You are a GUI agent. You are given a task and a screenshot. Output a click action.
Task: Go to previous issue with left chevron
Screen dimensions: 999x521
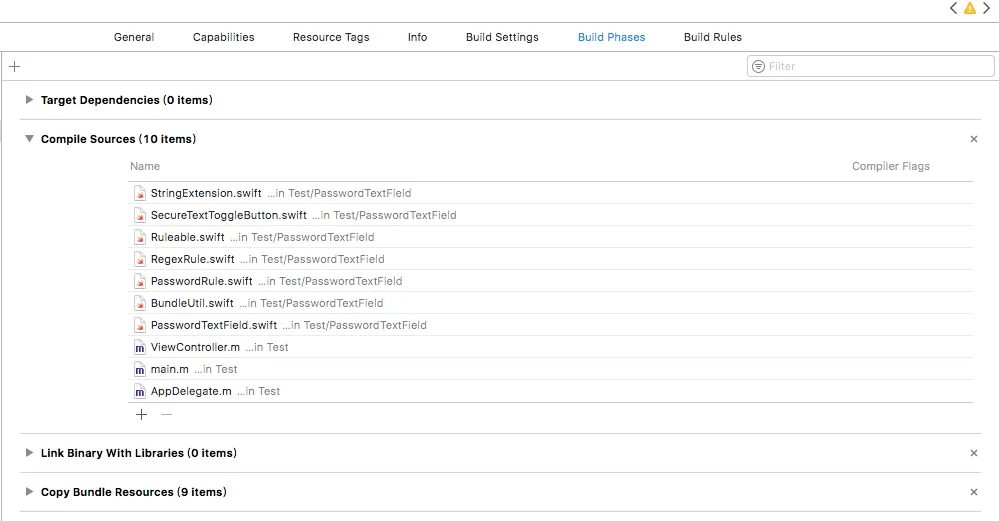(x=953, y=8)
